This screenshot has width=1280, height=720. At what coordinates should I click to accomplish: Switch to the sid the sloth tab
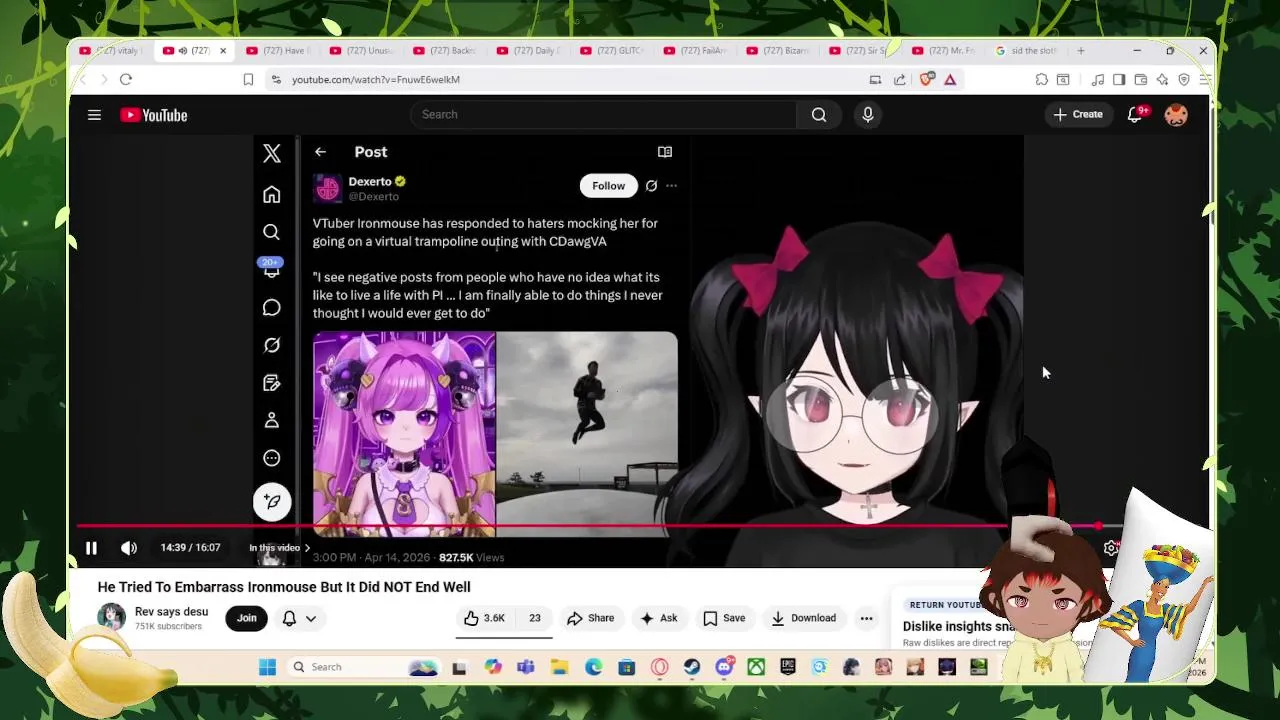pyautogui.click(x=1028, y=51)
